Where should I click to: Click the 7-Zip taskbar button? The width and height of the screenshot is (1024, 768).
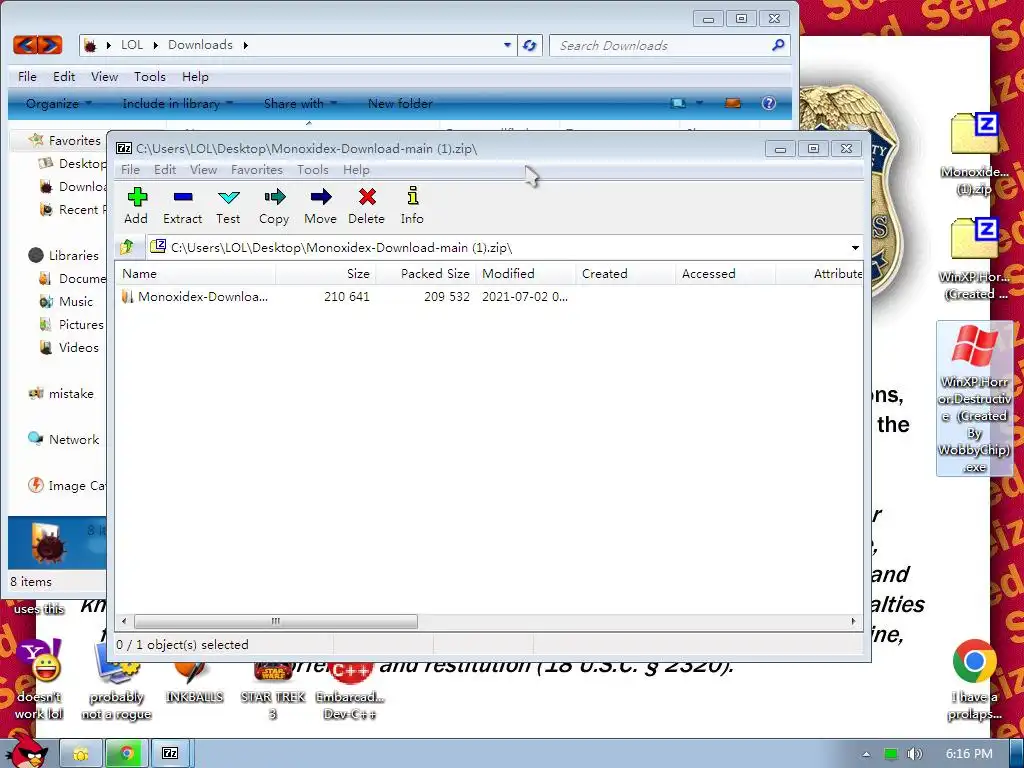[170, 753]
